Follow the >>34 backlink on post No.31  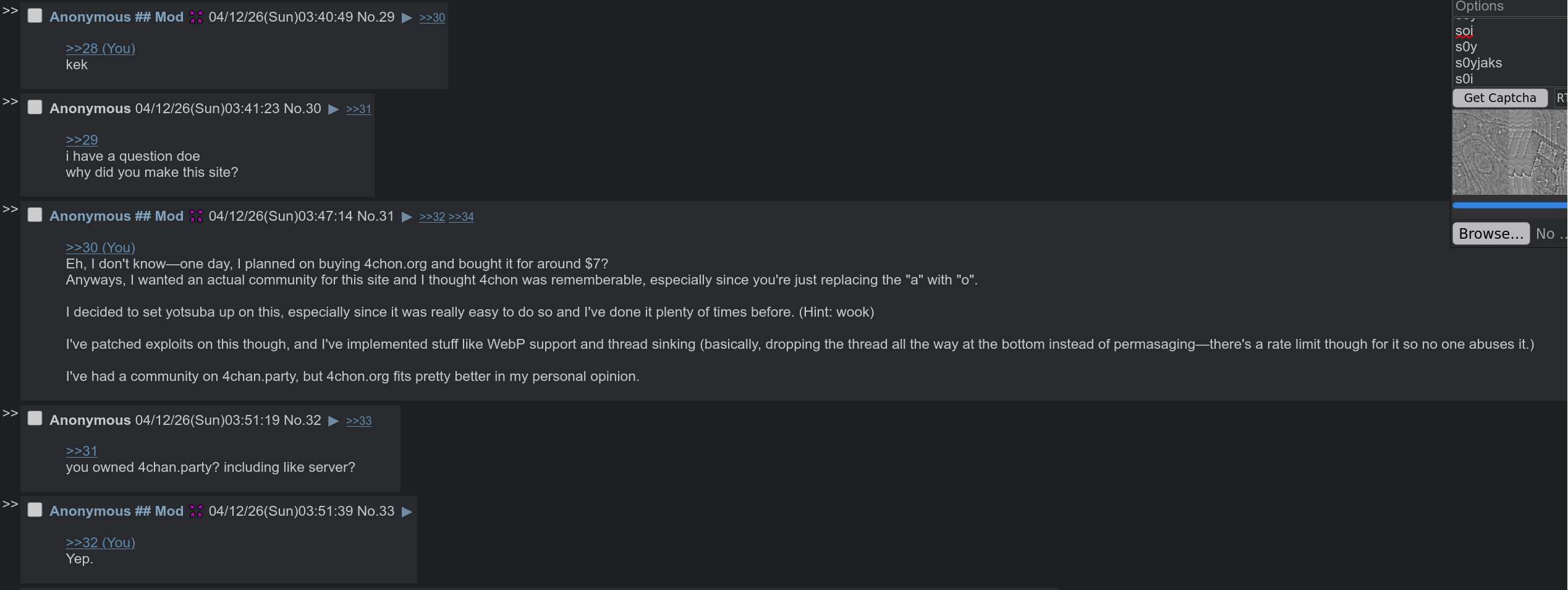[x=461, y=217]
